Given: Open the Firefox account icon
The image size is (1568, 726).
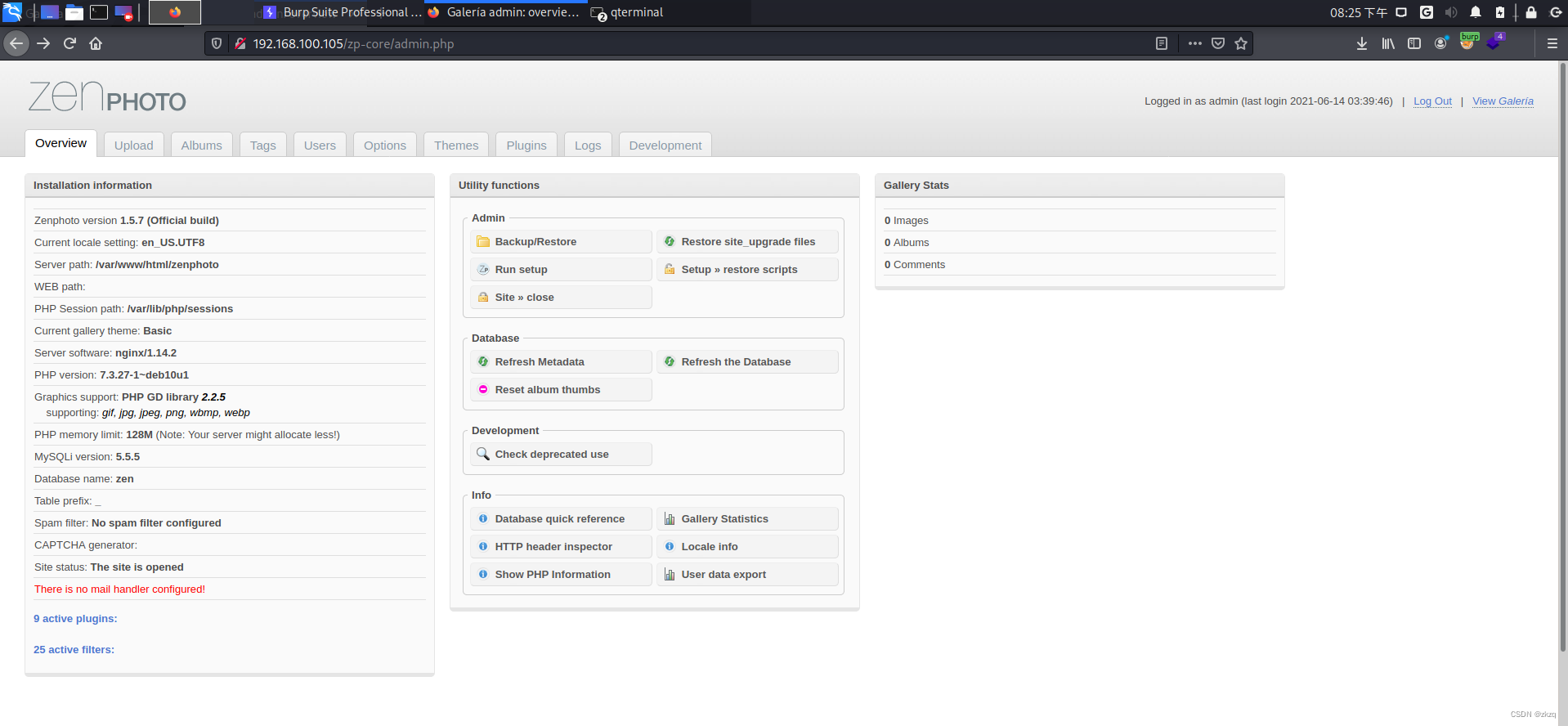Looking at the screenshot, I should click(1440, 43).
